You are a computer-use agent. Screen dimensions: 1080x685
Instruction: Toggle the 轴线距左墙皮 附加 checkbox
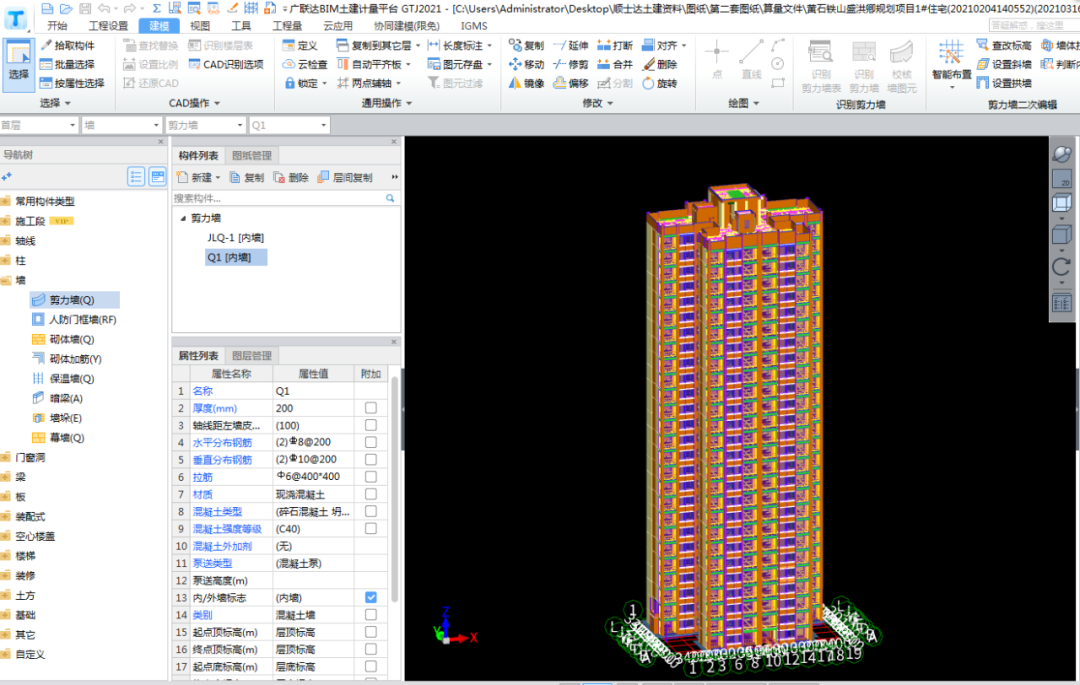371,425
